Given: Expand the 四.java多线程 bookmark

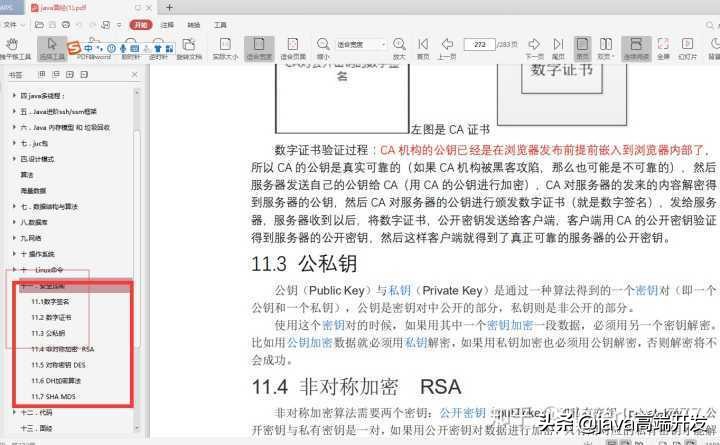Looking at the screenshot, I should (14, 96).
